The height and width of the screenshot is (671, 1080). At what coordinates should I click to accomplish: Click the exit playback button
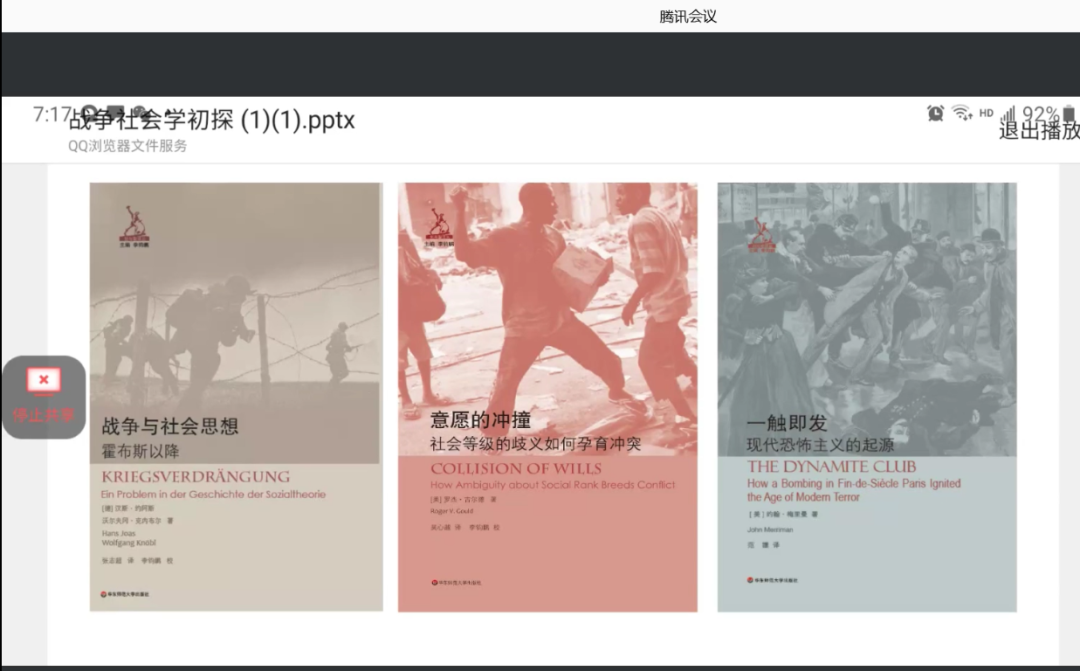tap(1039, 130)
